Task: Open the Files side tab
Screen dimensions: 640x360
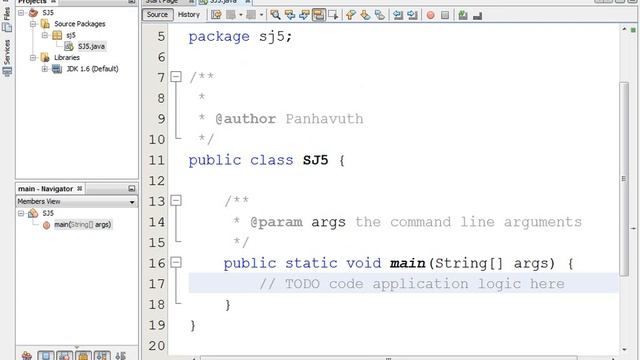Action: (x=7, y=19)
